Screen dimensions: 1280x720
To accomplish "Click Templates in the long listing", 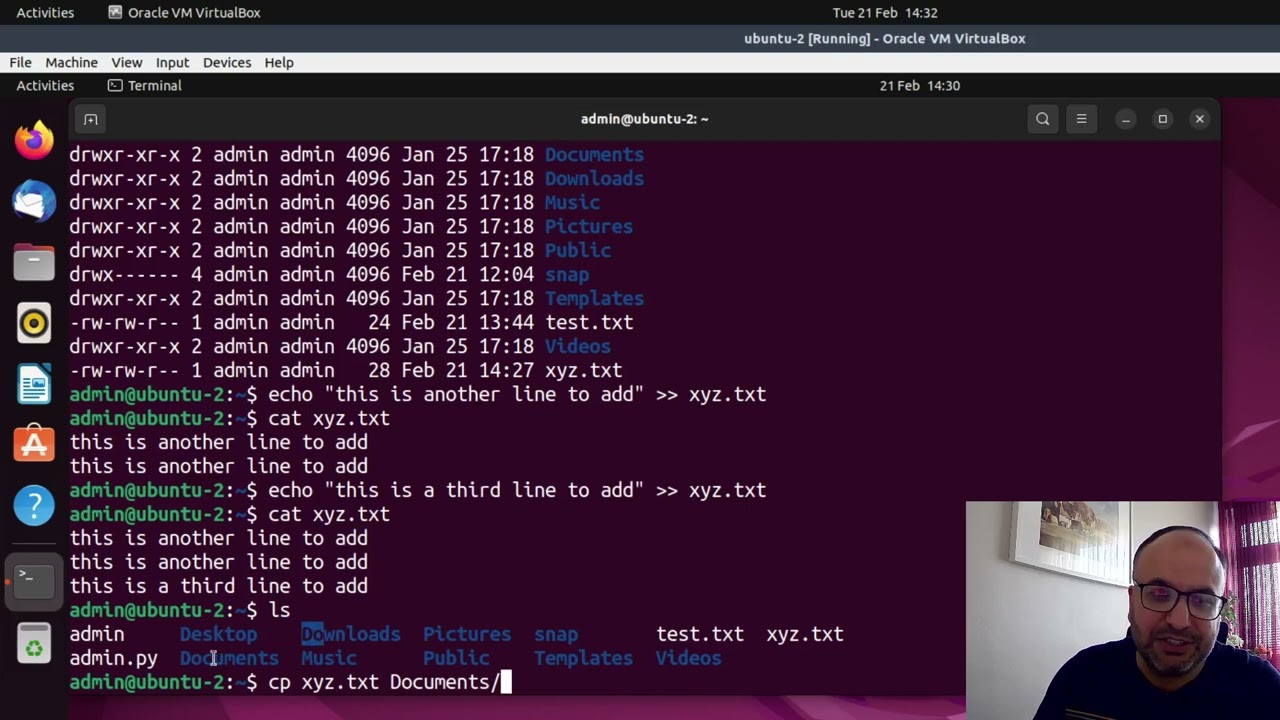I will coord(594,299).
